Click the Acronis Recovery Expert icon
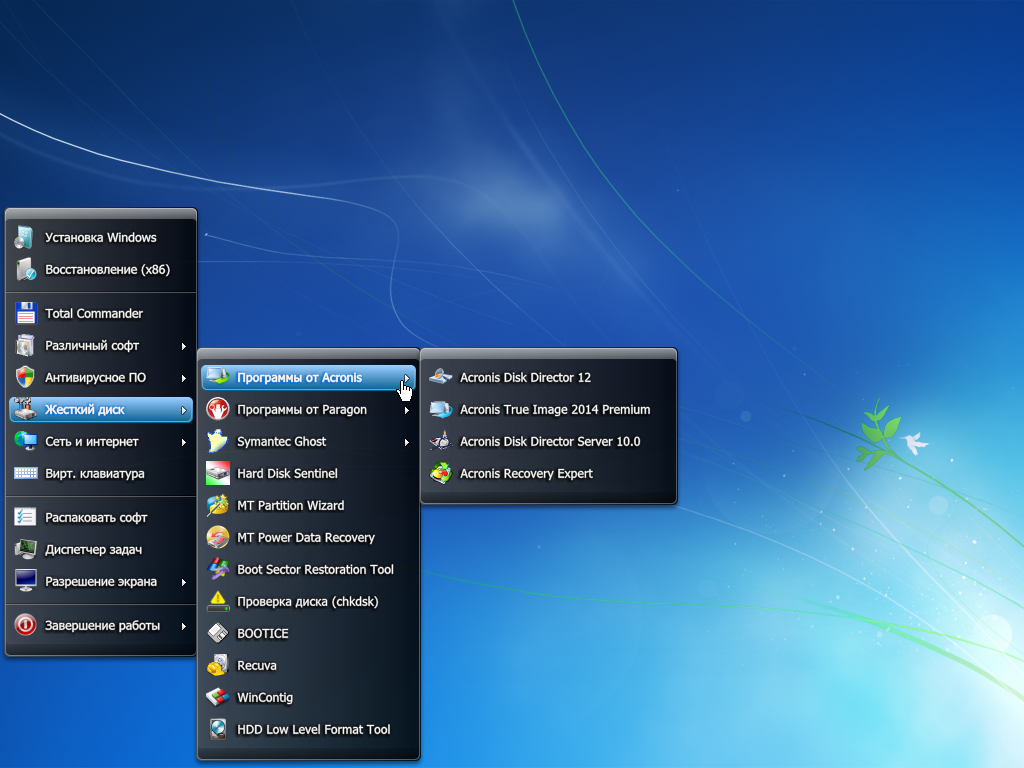 (440, 473)
